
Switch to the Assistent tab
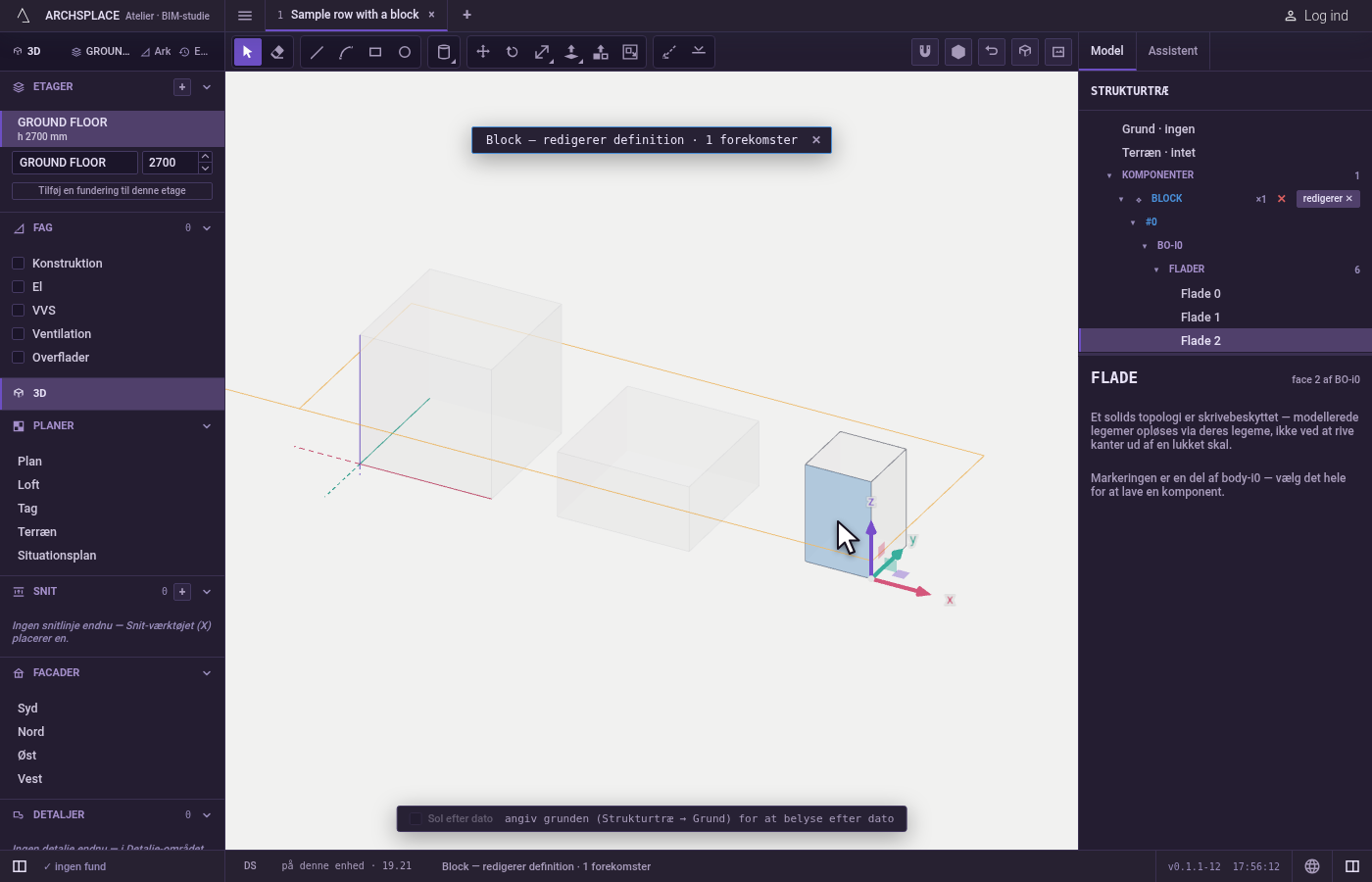coord(1173,51)
